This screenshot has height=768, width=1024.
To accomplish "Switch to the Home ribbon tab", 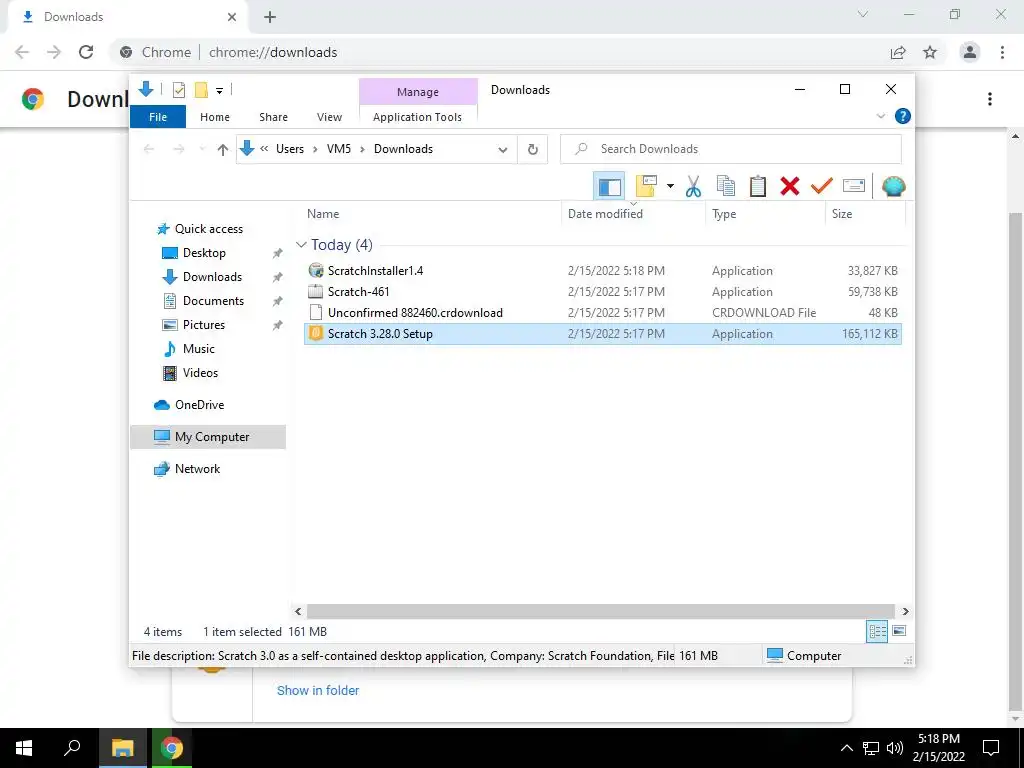I will click(215, 117).
